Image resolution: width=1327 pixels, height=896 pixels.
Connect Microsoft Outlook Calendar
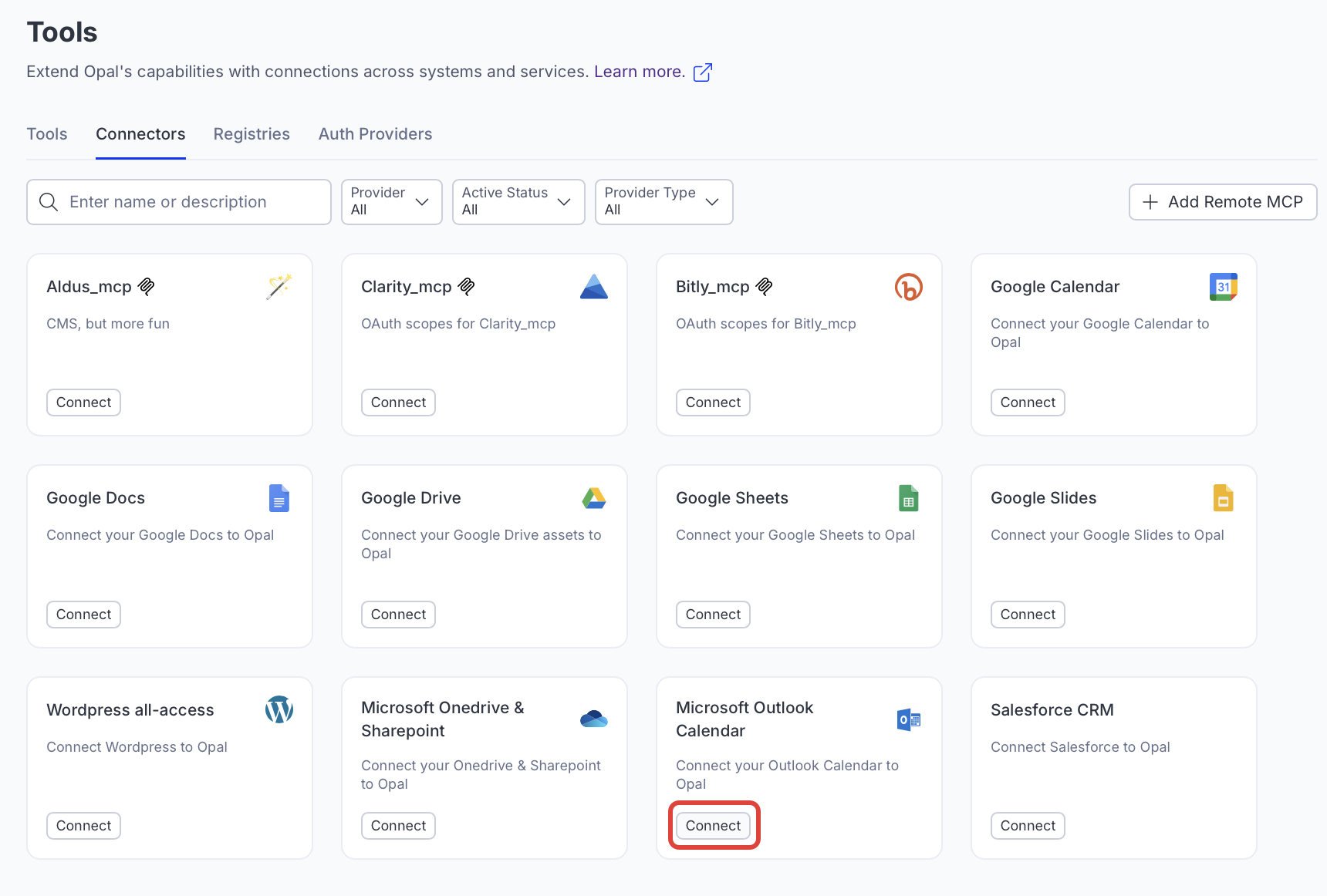click(x=713, y=826)
